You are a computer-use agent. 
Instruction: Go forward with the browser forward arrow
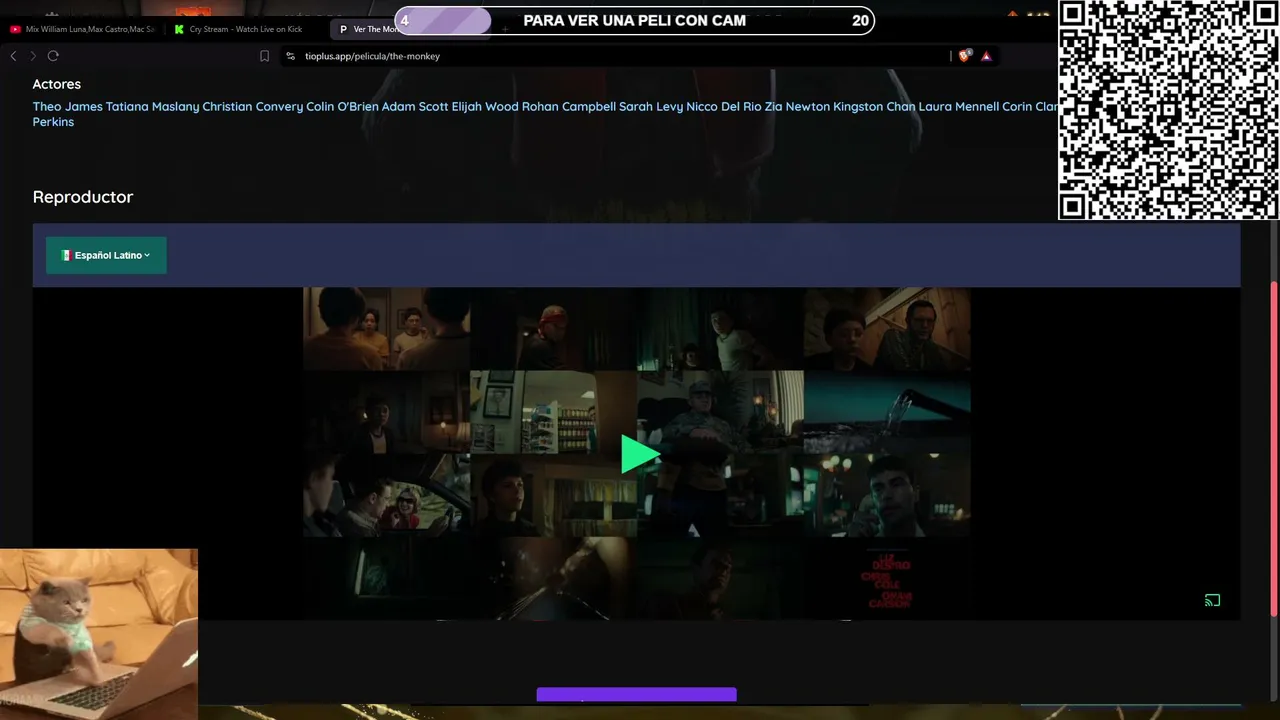click(33, 56)
